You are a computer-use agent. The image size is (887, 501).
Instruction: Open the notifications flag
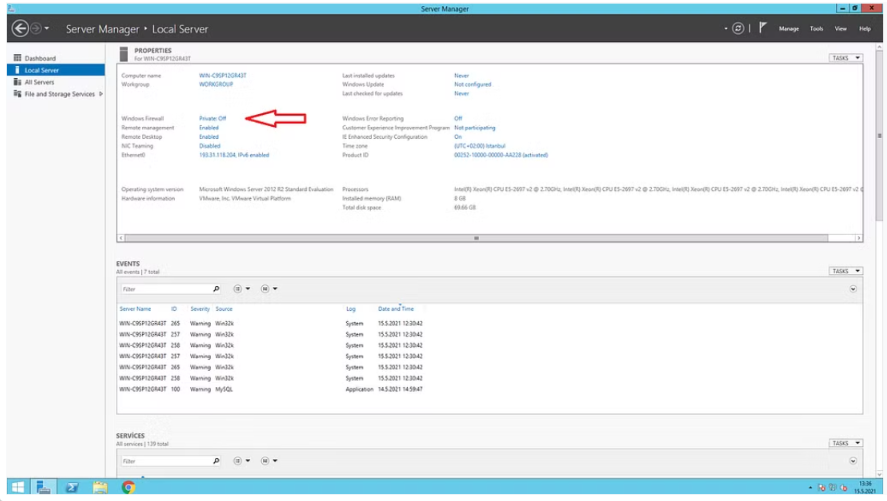[x=763, y=28]
